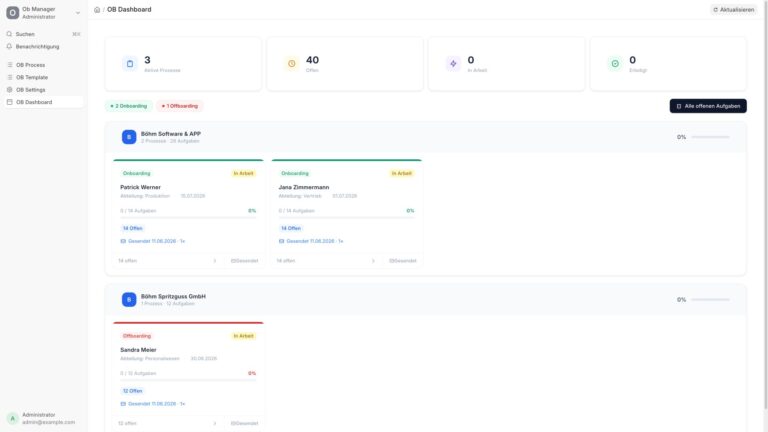
Task: Click the home icon in the breadcrumb
Action: [x=97, y=10]
